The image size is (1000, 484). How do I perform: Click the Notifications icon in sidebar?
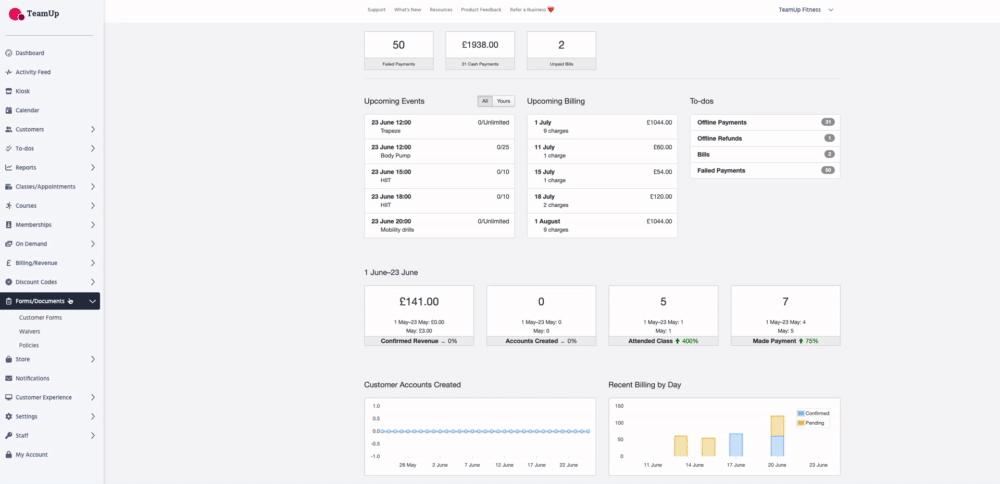(x=9, y=378)
